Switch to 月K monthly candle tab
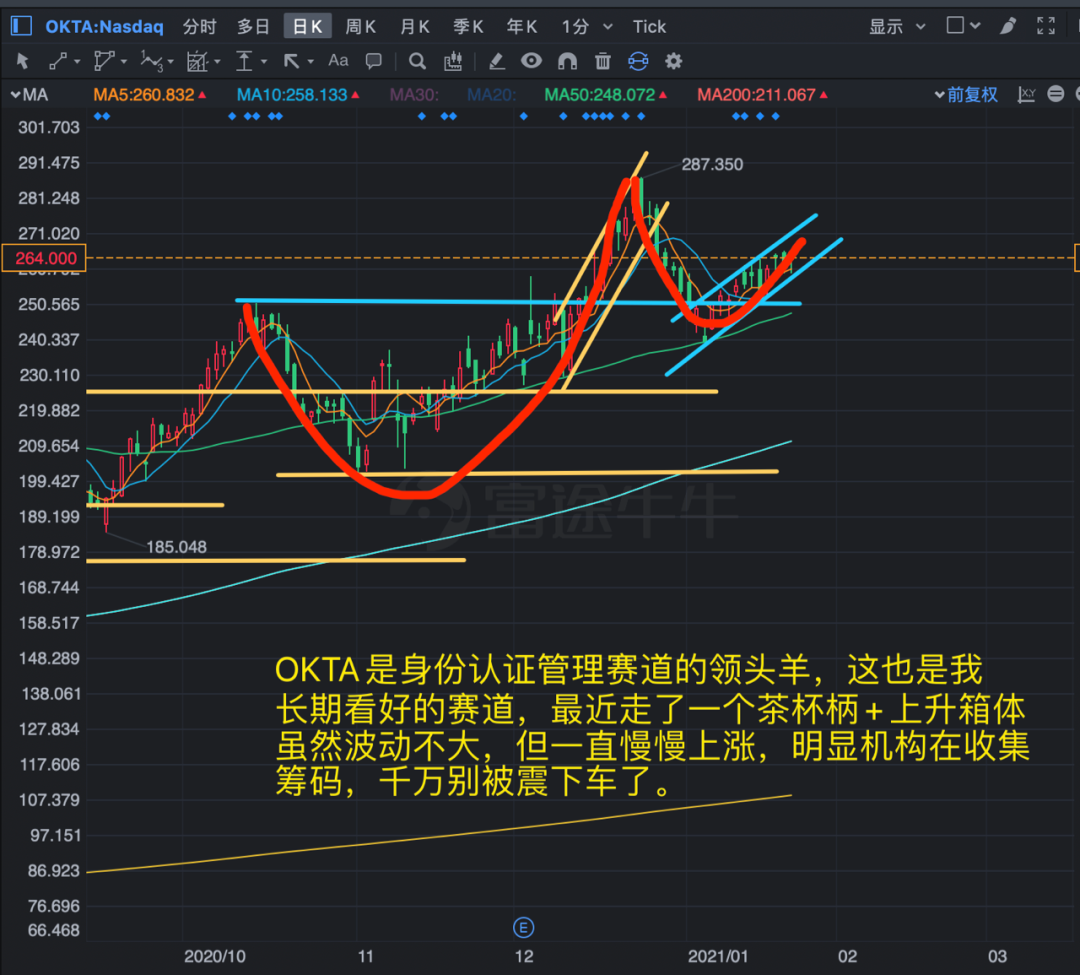Viewport: 1080px width, 975px height. [x=415, y=27]
